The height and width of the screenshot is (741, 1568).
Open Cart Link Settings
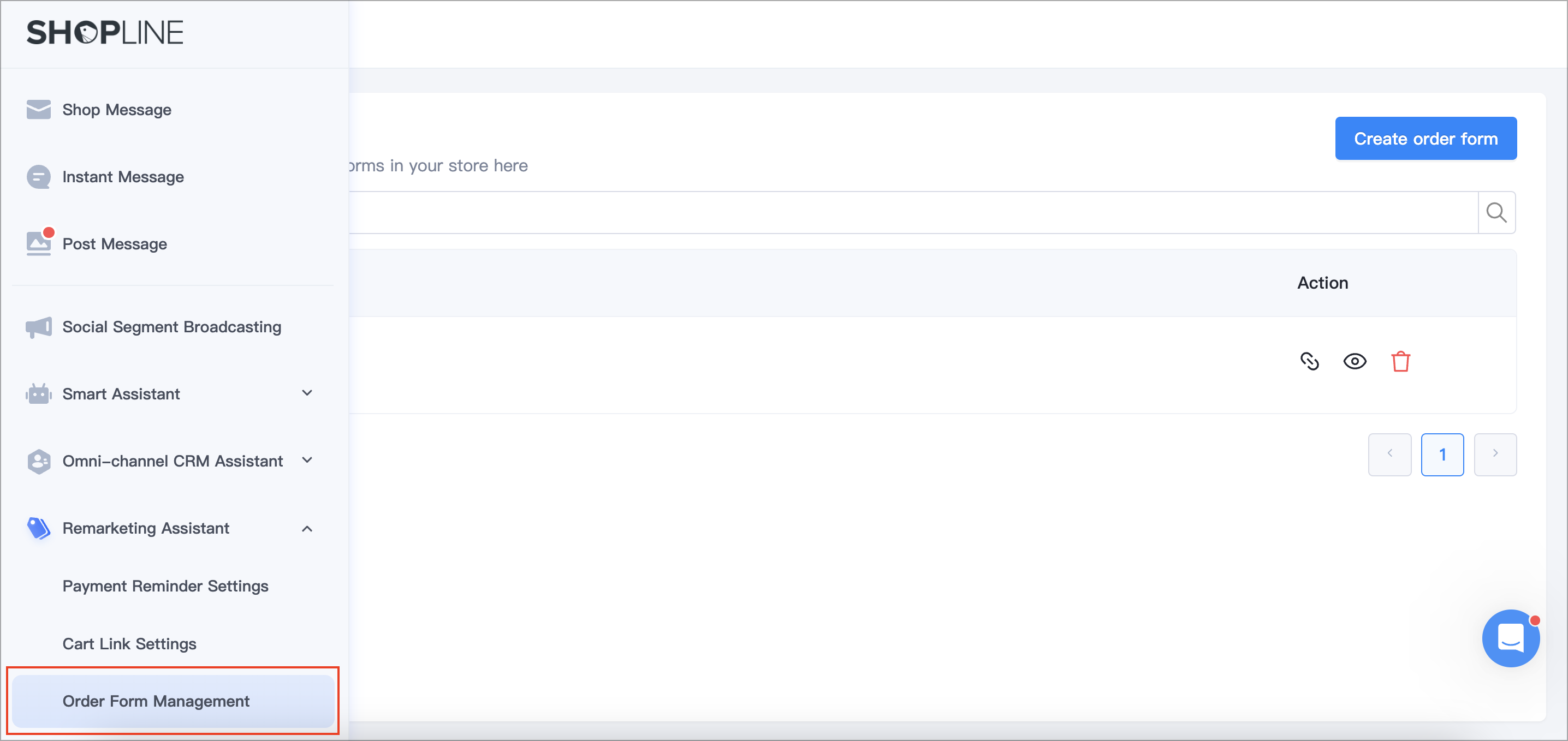[129, 643]
